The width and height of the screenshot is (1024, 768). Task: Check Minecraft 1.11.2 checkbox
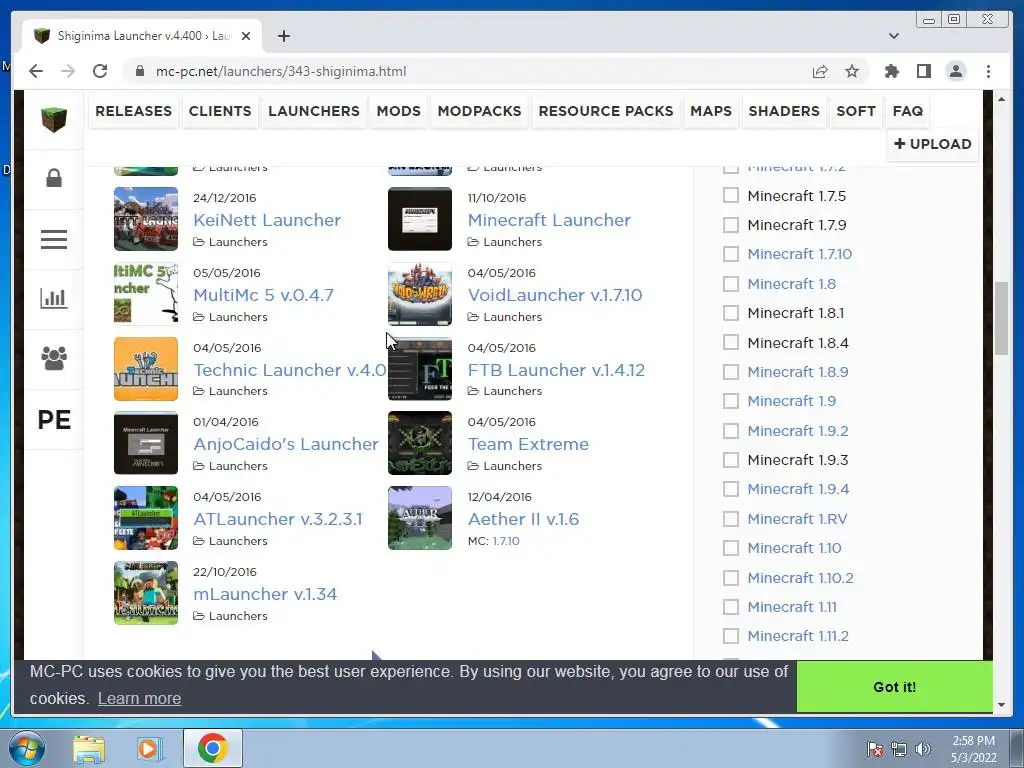click(x=731, y=636)
